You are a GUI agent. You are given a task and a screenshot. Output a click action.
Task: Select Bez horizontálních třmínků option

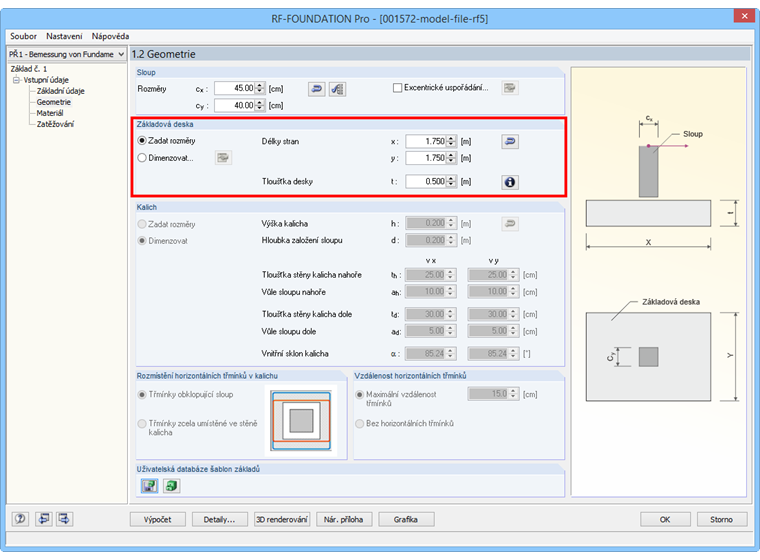point(360,424)
